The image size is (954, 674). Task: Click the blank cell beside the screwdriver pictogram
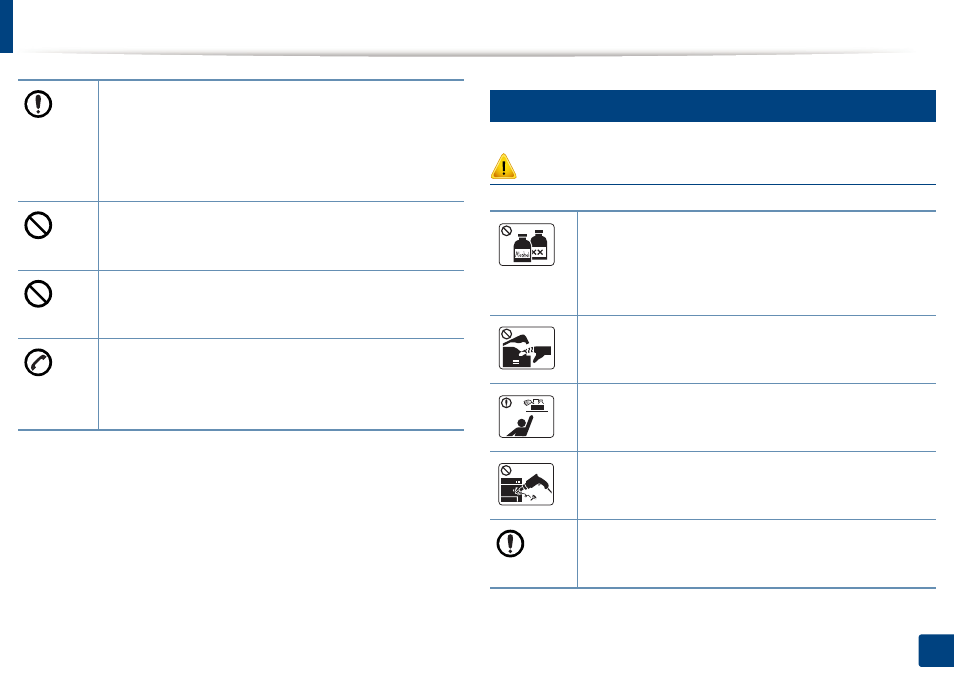pyautogui.click(x=757, y=485)
